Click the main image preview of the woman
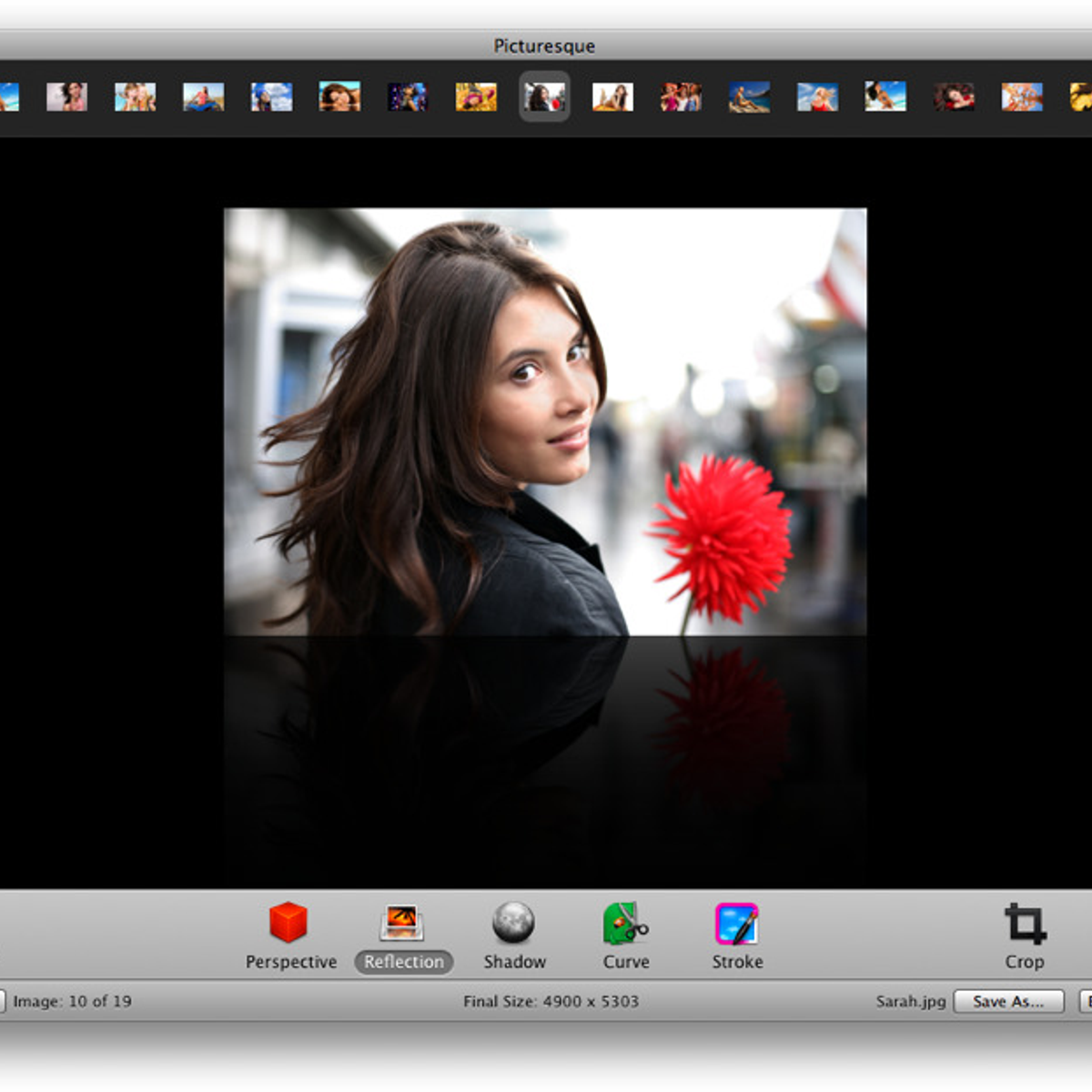This screenshot has width=1092, height=1092. (x=545, y=421)
